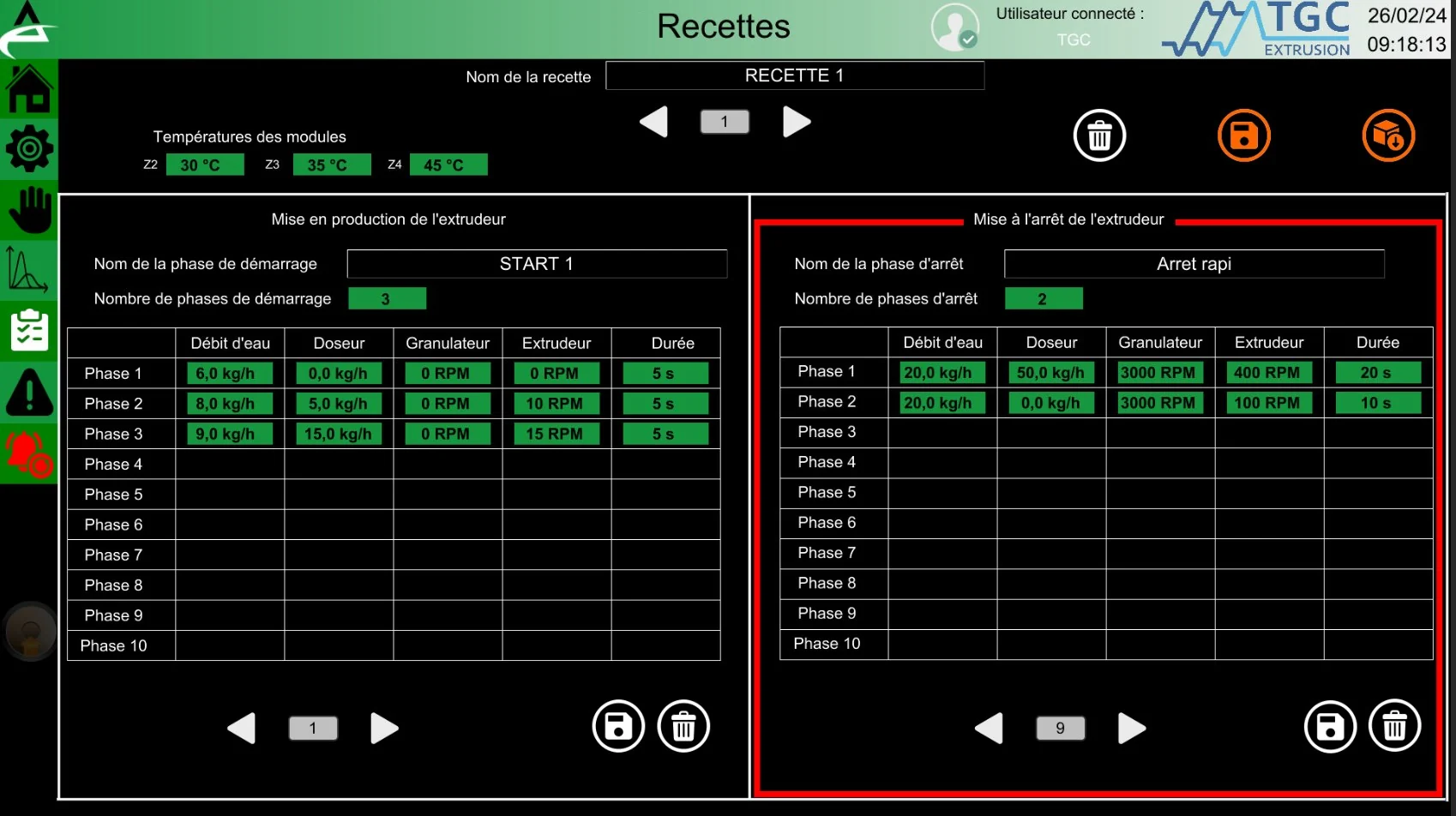The image size is (1456, 816).
Task: Click the connected user avatar icon
Action: [x=955, y=27]
